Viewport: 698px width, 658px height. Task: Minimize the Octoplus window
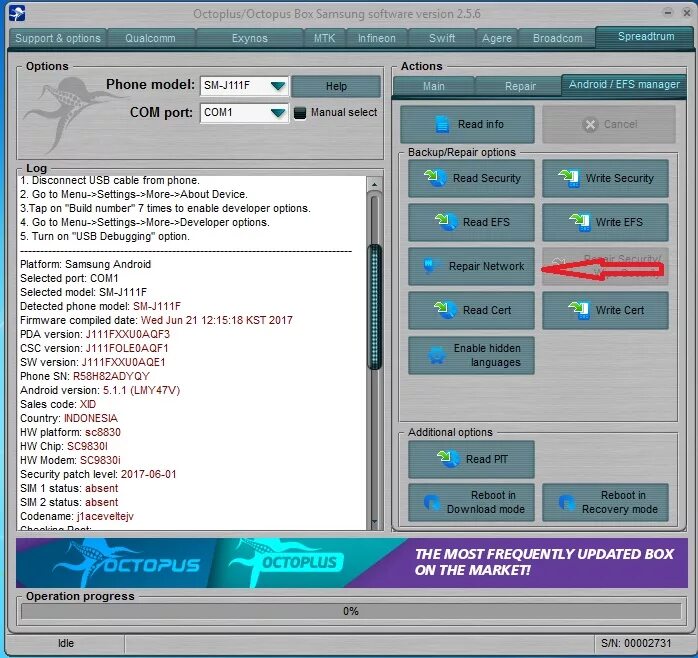point(667,12)
